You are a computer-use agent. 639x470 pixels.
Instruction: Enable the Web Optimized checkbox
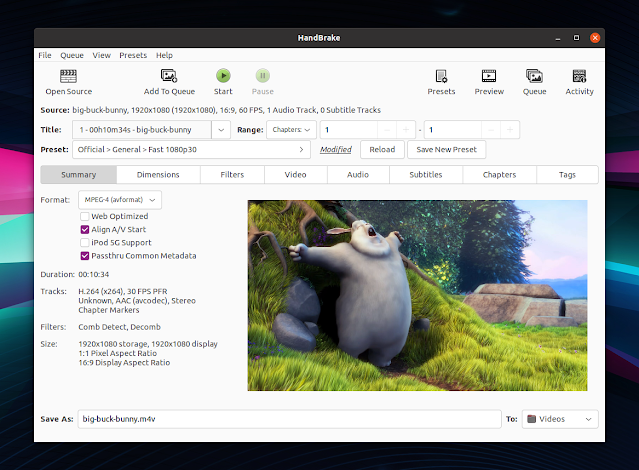click(x=85, y=216)
